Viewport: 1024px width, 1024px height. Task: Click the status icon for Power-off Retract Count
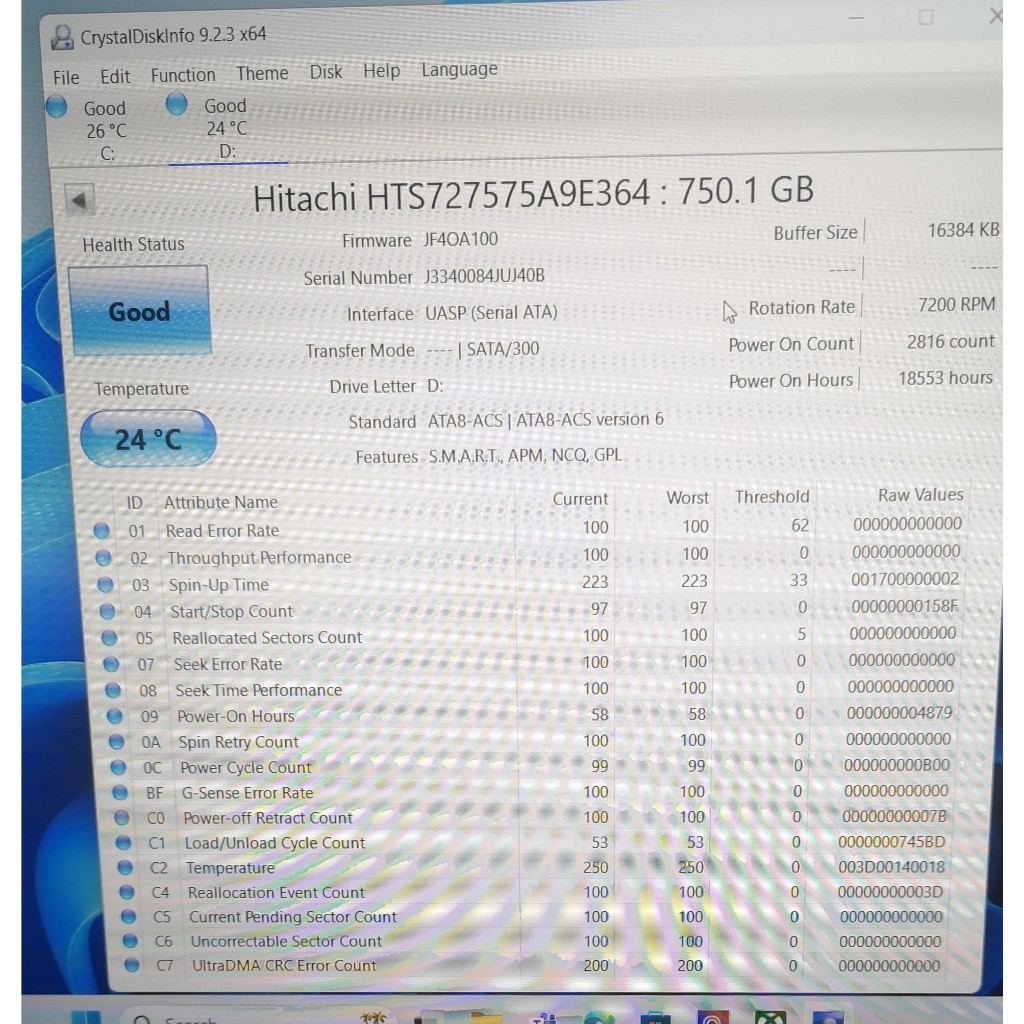point(121,818)
